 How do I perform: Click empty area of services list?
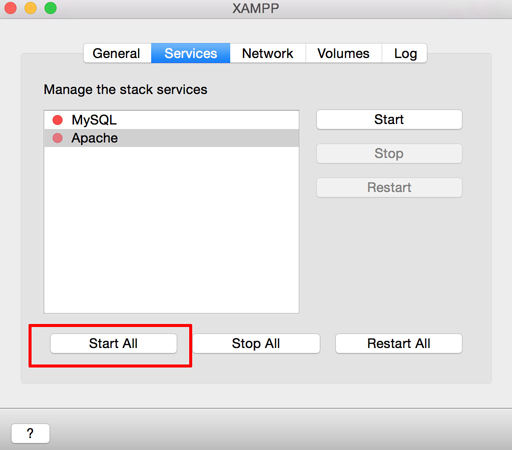[171, 230]
